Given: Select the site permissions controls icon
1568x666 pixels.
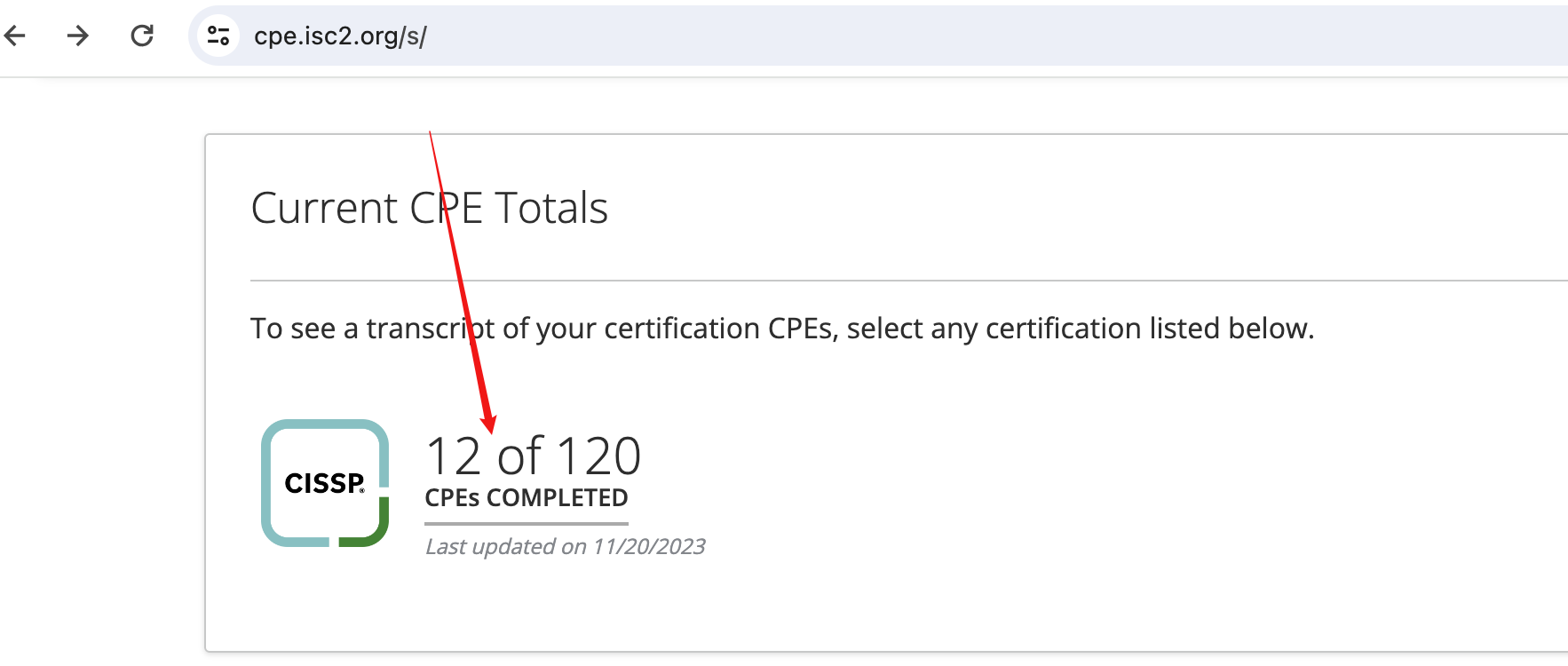Looking at the screenshot, I should (x=218, y=36).
